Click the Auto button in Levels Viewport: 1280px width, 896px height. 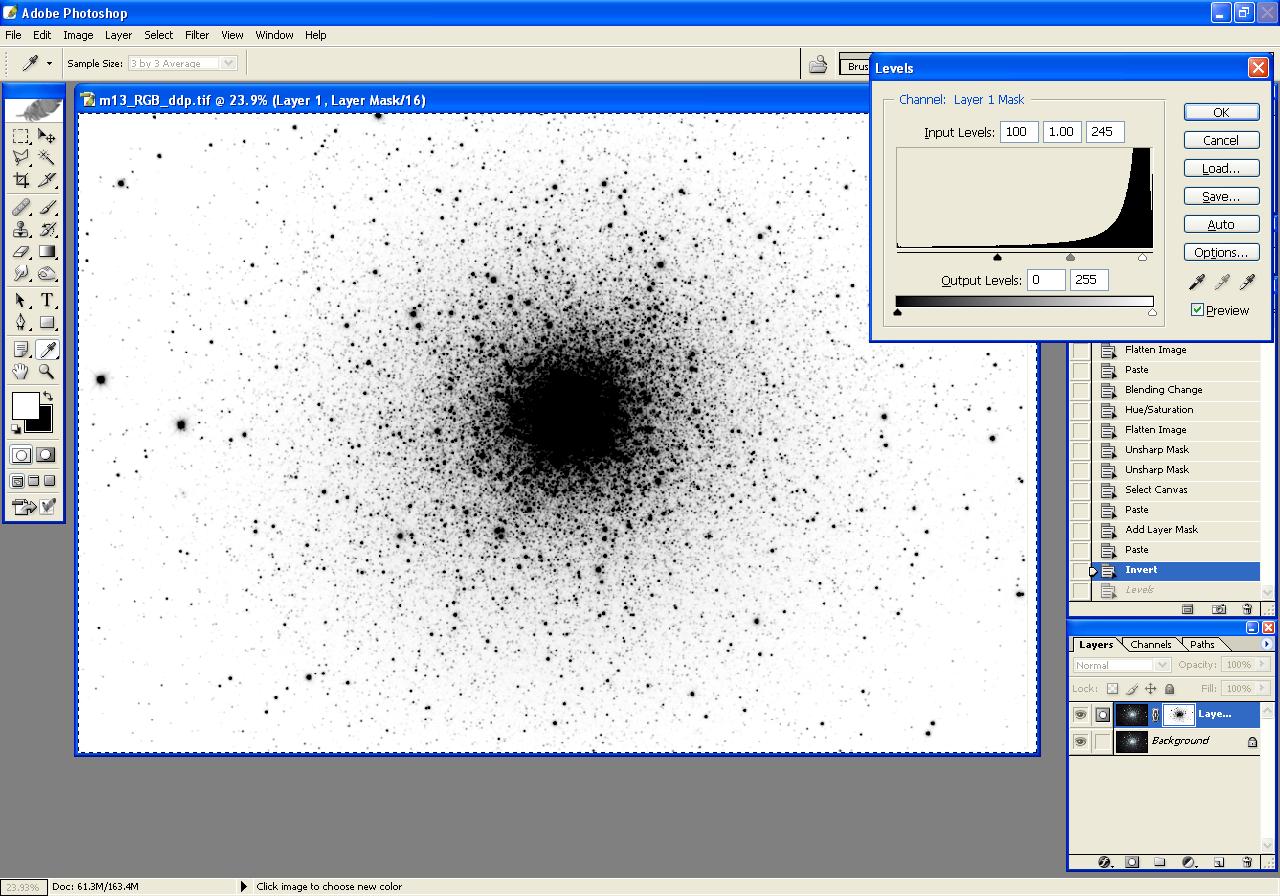(x=1221, y=225)
